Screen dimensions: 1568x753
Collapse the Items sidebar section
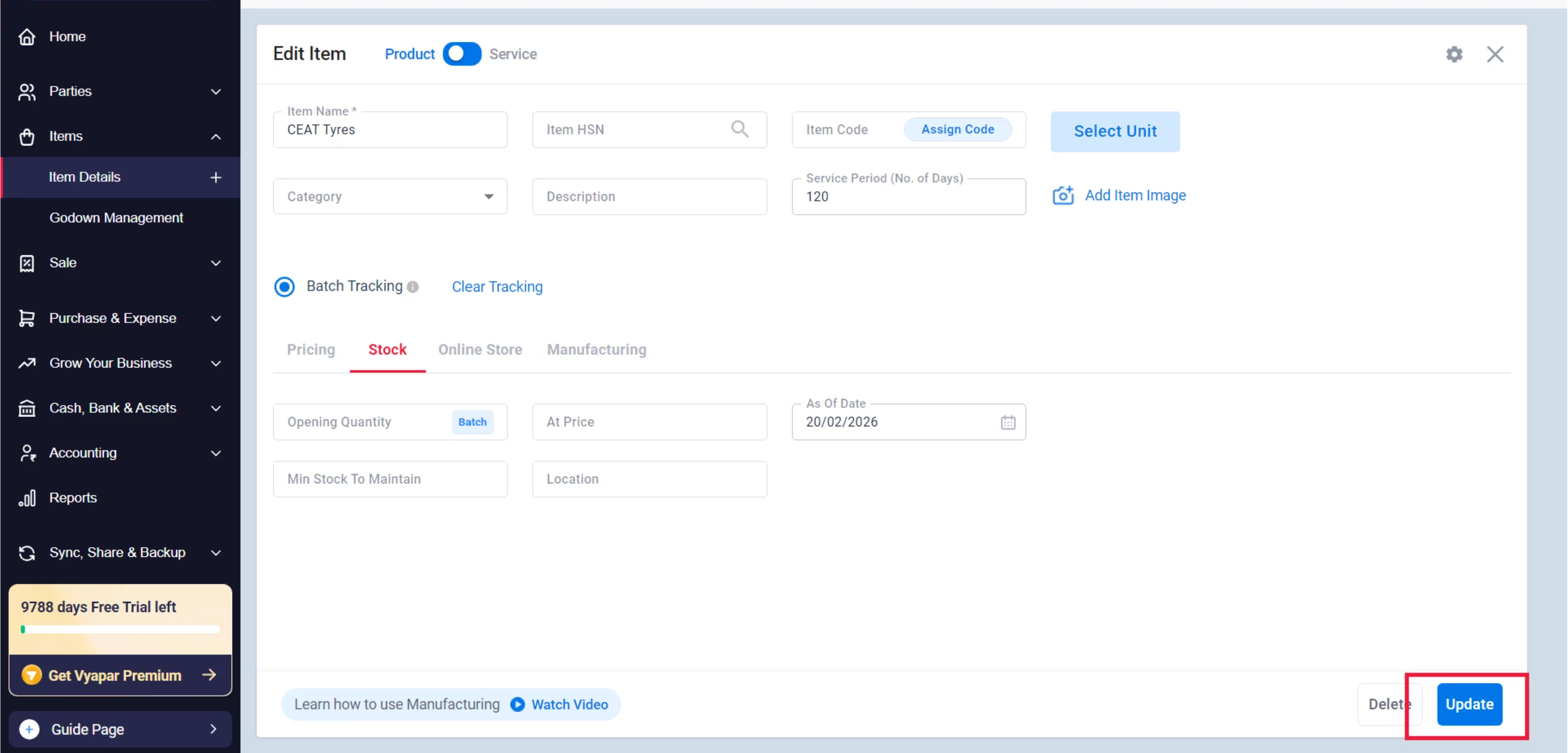[x=216, y=137]
